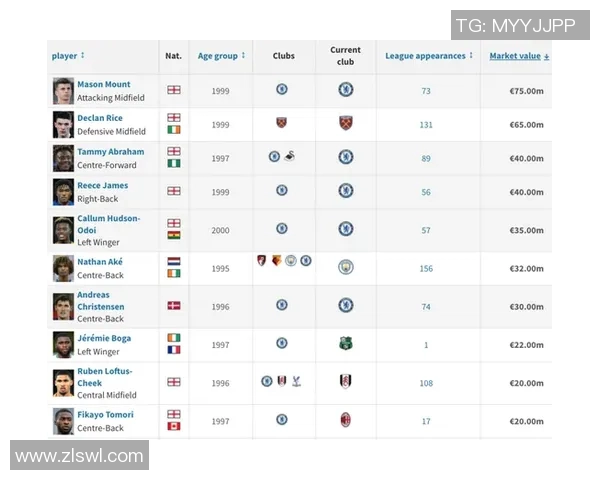The width and height of the screenshot is (600, 480).
Task: Click Andreas Christensen's Denmark flag icon
Action: 174,305
